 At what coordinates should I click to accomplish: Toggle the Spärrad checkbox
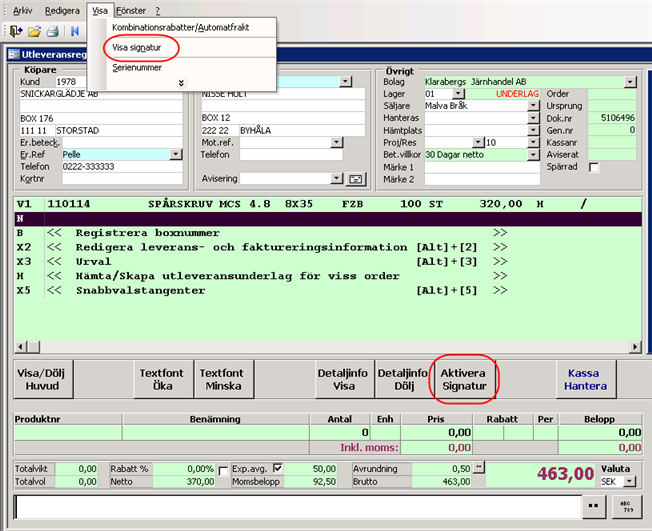(x=594, y=167)
